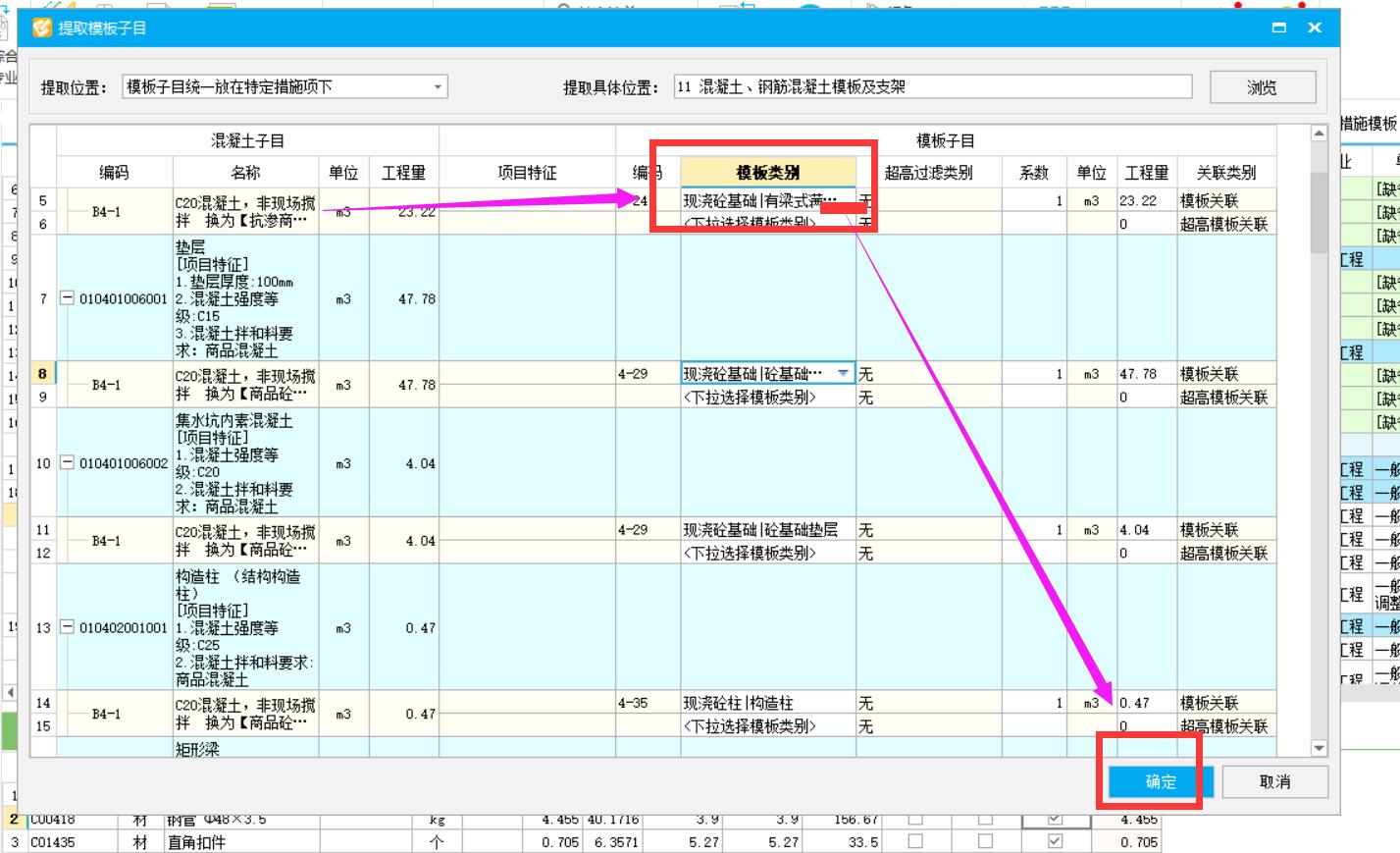1400x853 pixels.
Task: Click the 现浇砼基础|砼基础垫层 cell in row 11
Action: click(768, 529)
